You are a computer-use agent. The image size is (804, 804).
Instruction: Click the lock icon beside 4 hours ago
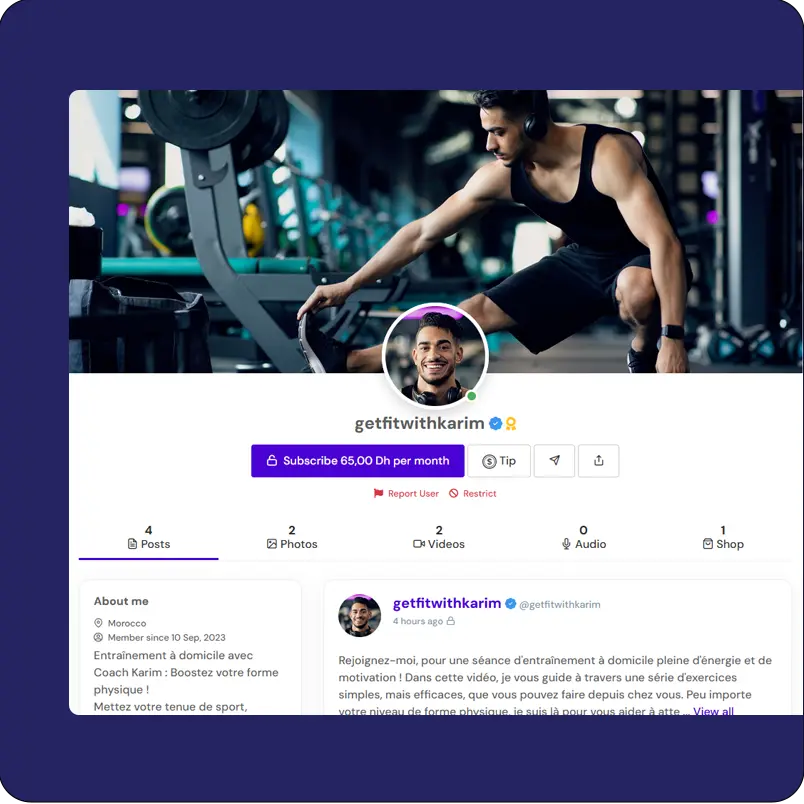click(451, 621)
